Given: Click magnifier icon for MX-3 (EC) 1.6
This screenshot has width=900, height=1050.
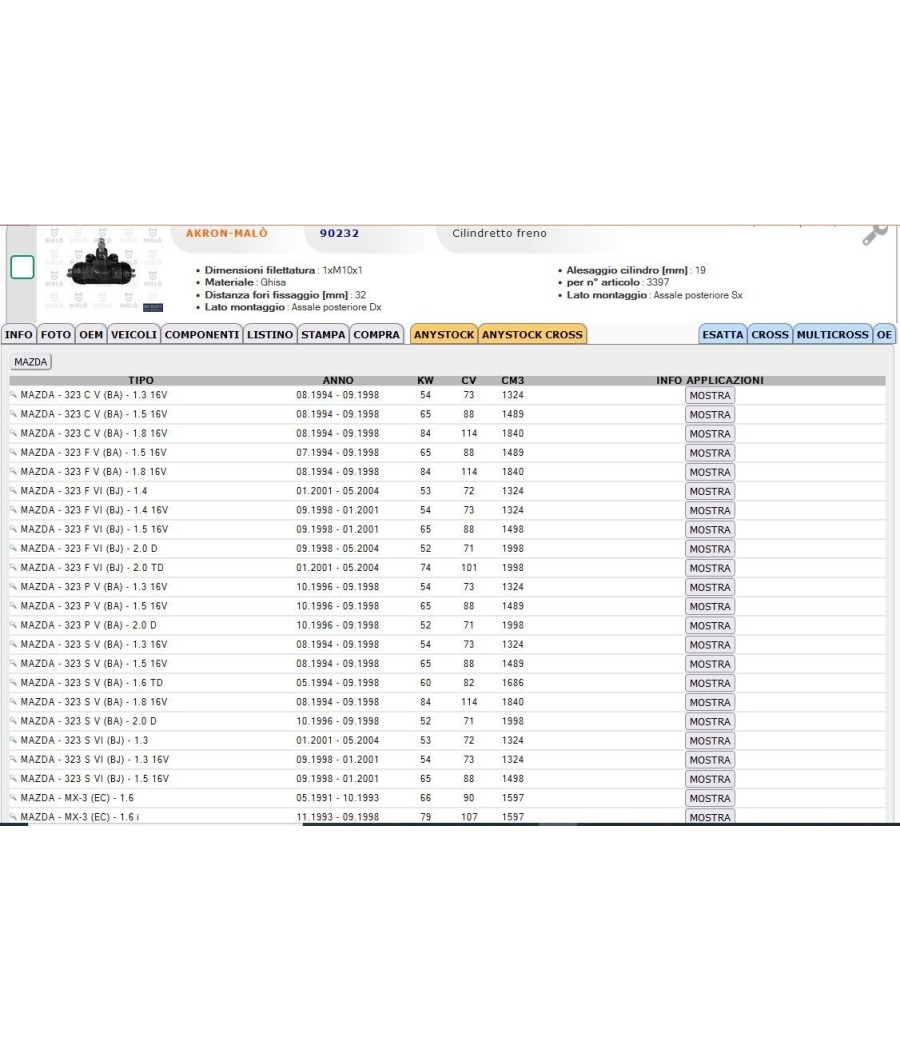Looking at the screenshot, I should (x=13, y=798).
